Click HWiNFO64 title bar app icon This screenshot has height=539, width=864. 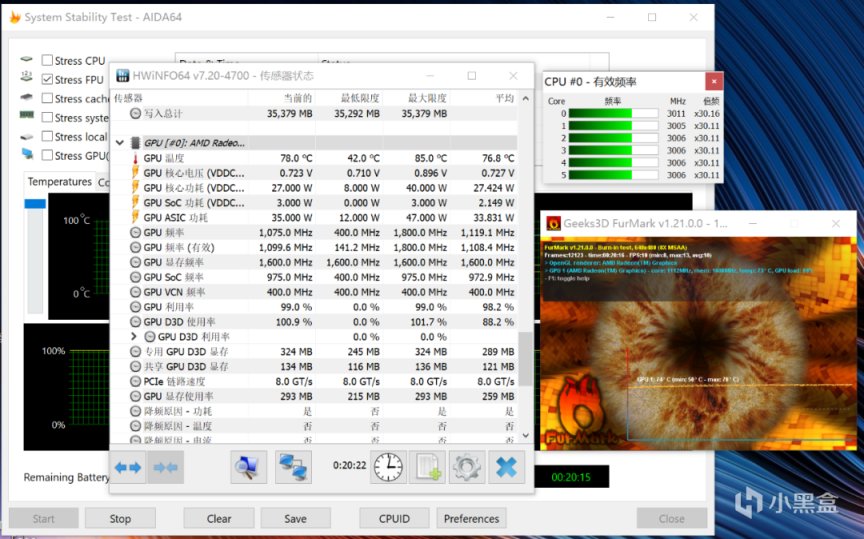click(122, 76)
